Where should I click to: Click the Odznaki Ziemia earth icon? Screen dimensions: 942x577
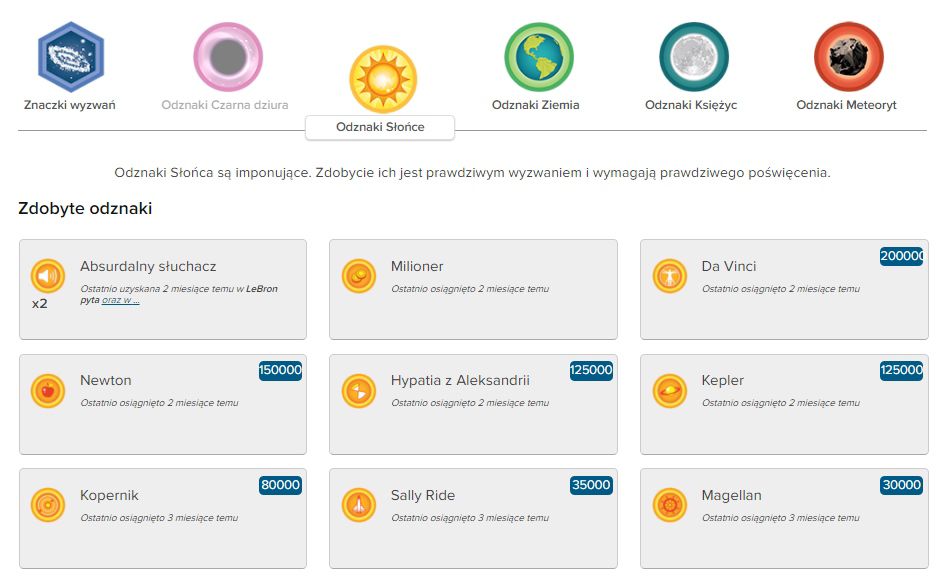coord(539,57)
